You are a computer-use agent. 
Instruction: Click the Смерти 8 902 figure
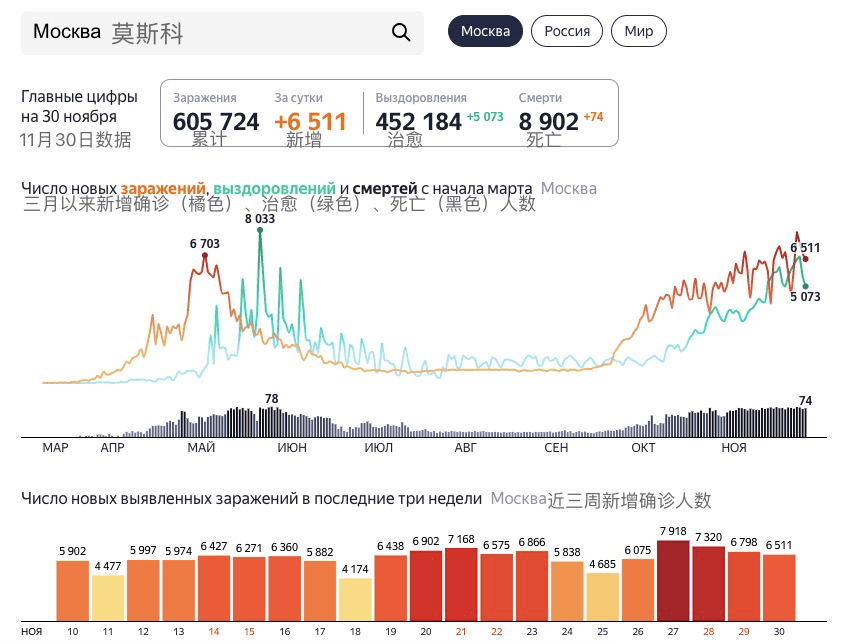point(548,122)
